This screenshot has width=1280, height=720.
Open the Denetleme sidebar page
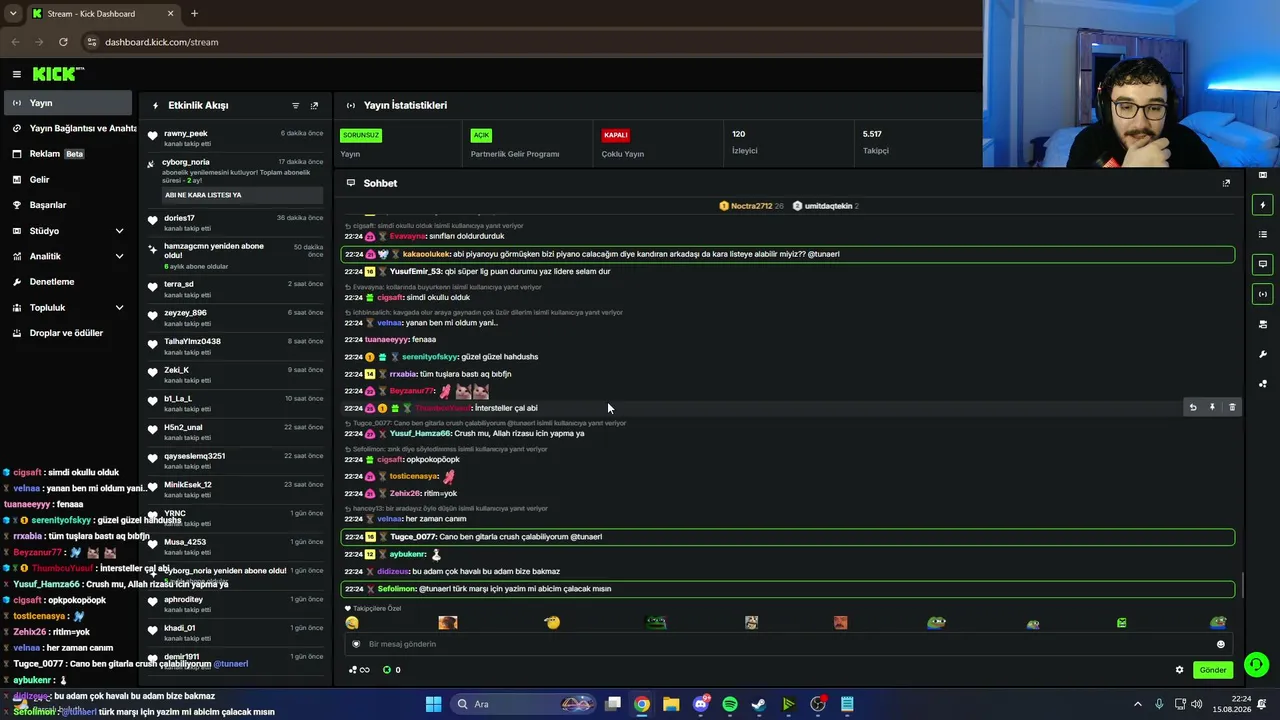pyautogui.click(x=66, y=282)
